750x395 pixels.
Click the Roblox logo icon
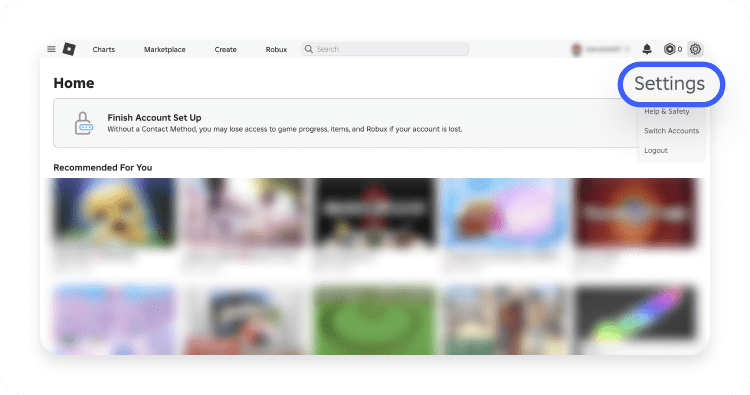(69, 49)
